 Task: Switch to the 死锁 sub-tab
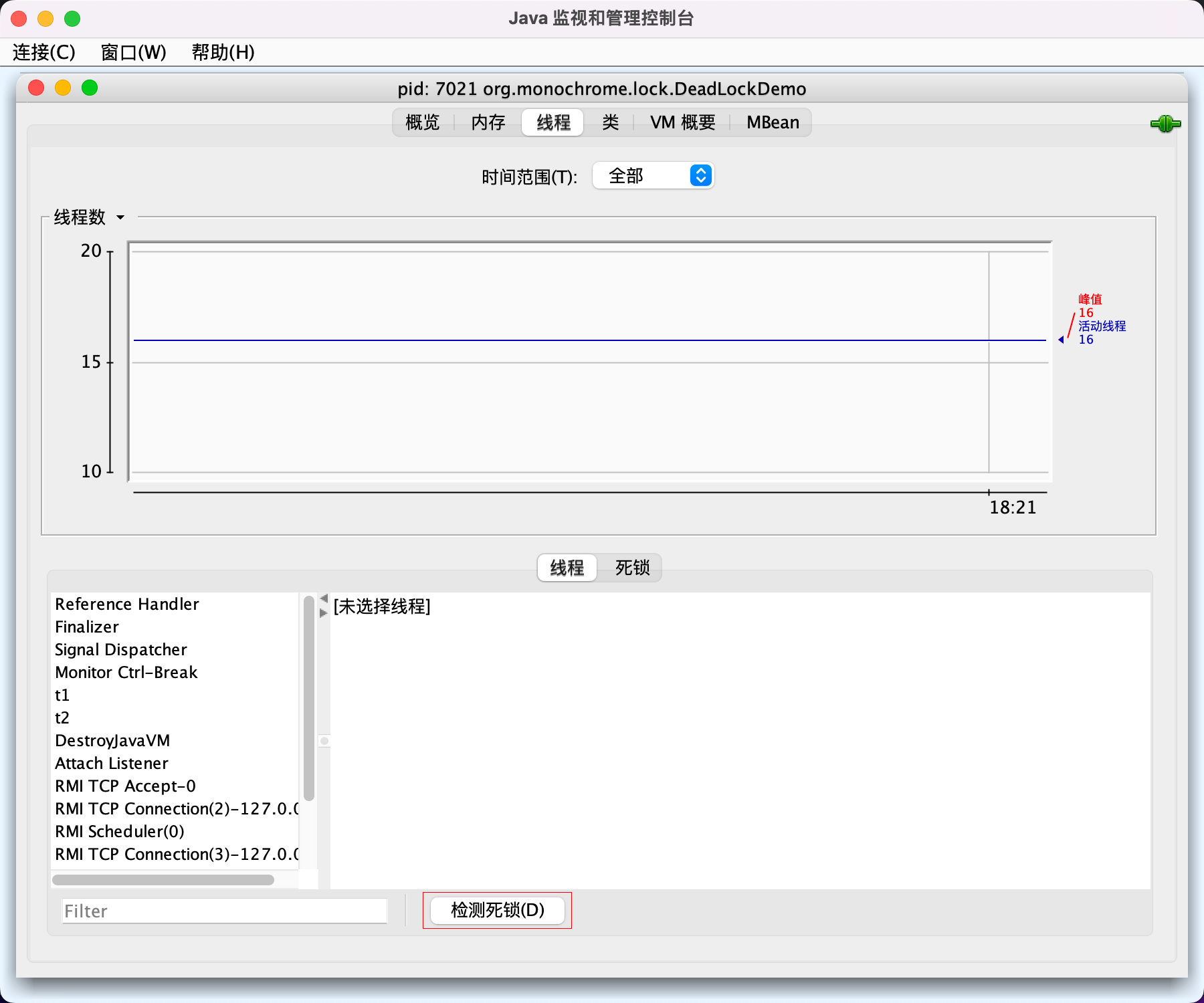(x=632, y=568)
